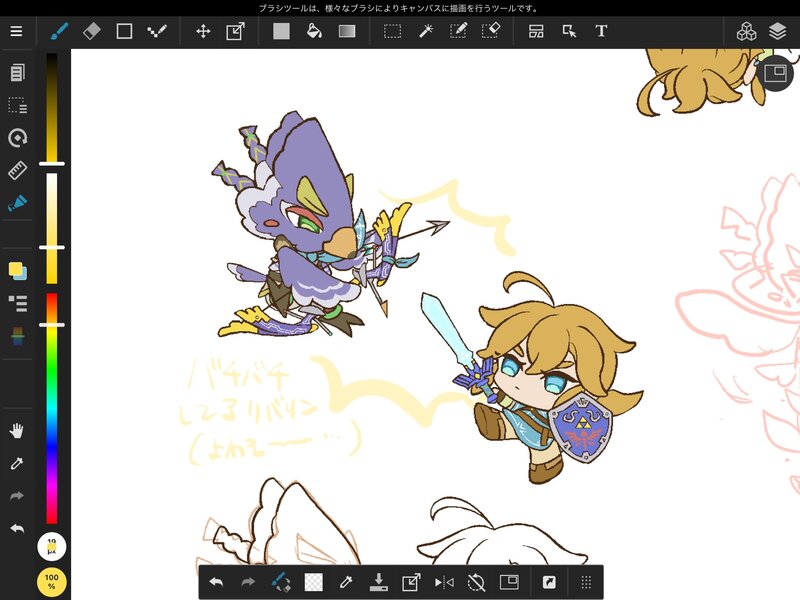
Task: Select the Move tool
Action: 203,31
